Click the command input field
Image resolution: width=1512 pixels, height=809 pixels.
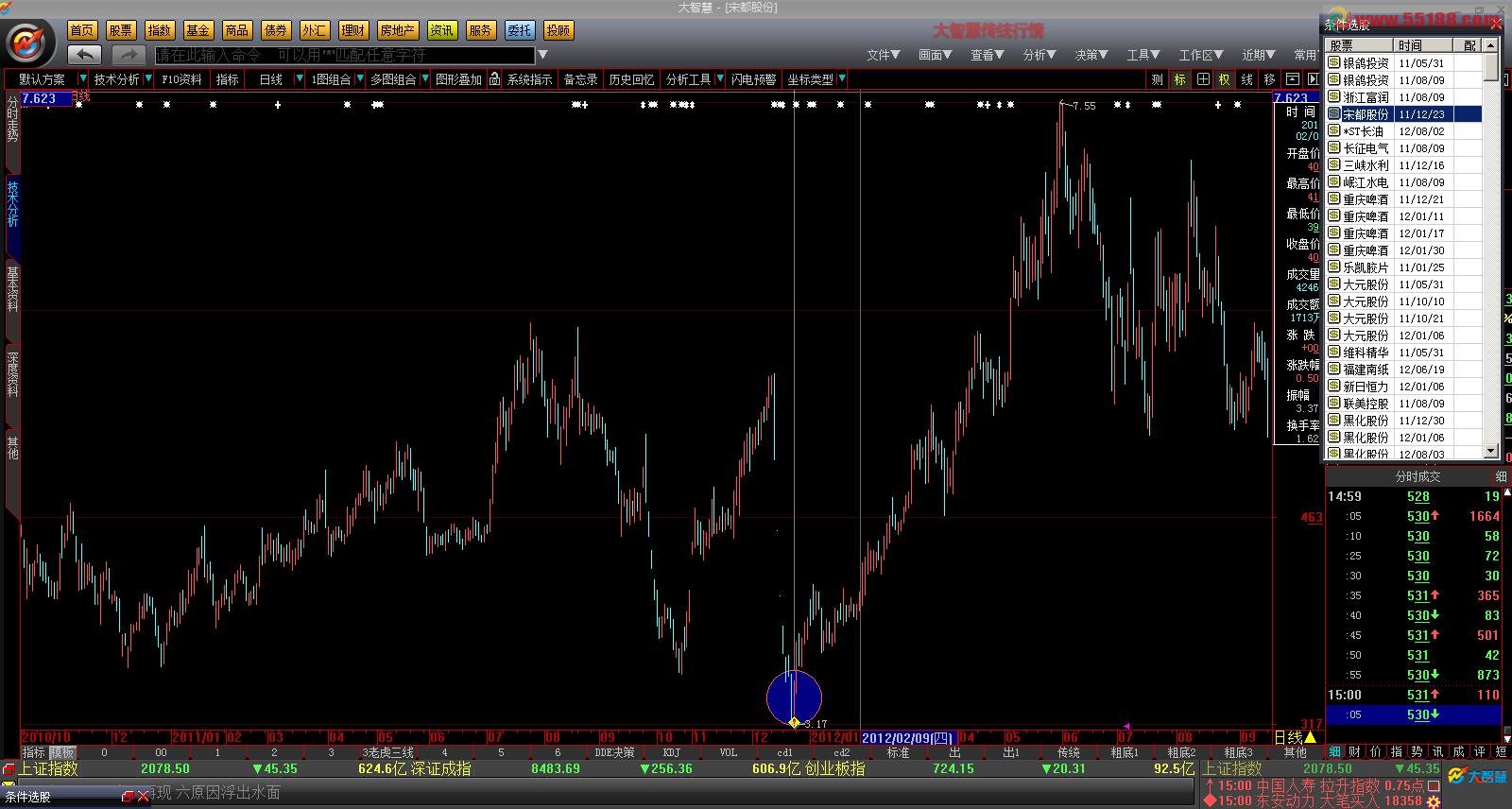(345, 55)
